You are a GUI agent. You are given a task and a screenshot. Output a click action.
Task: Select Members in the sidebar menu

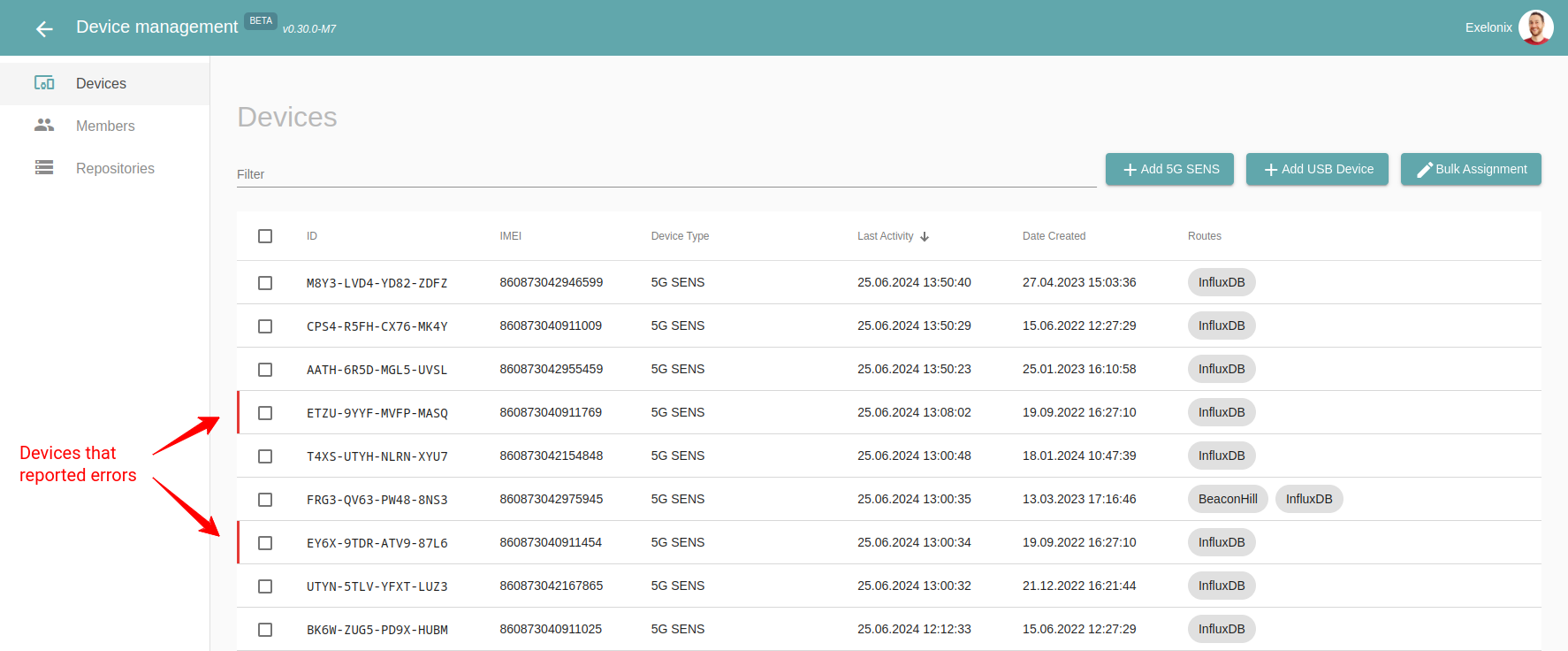104,126
